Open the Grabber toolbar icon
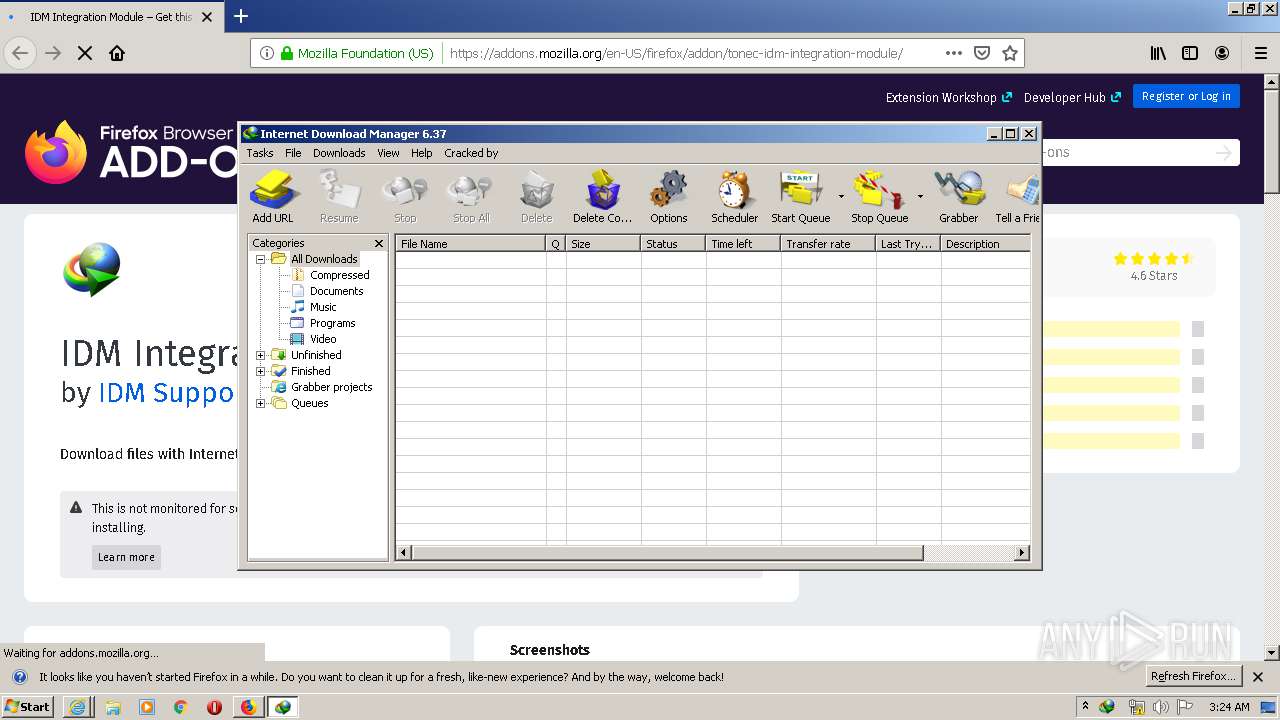This screenshot has width=1280, height=720. click(x=958, y=196)
